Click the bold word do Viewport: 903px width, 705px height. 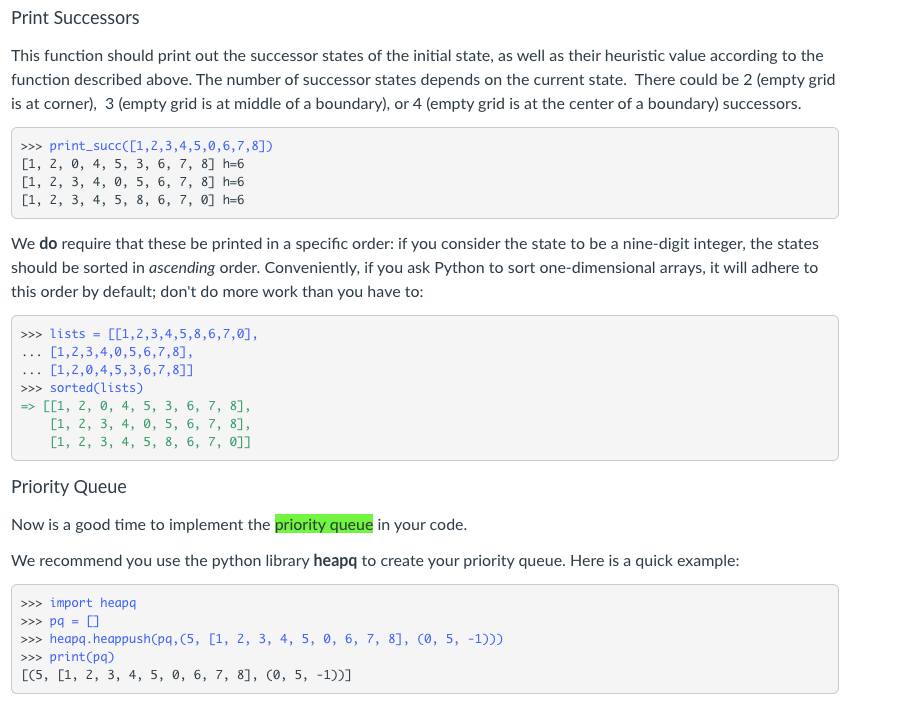(48, 244)
